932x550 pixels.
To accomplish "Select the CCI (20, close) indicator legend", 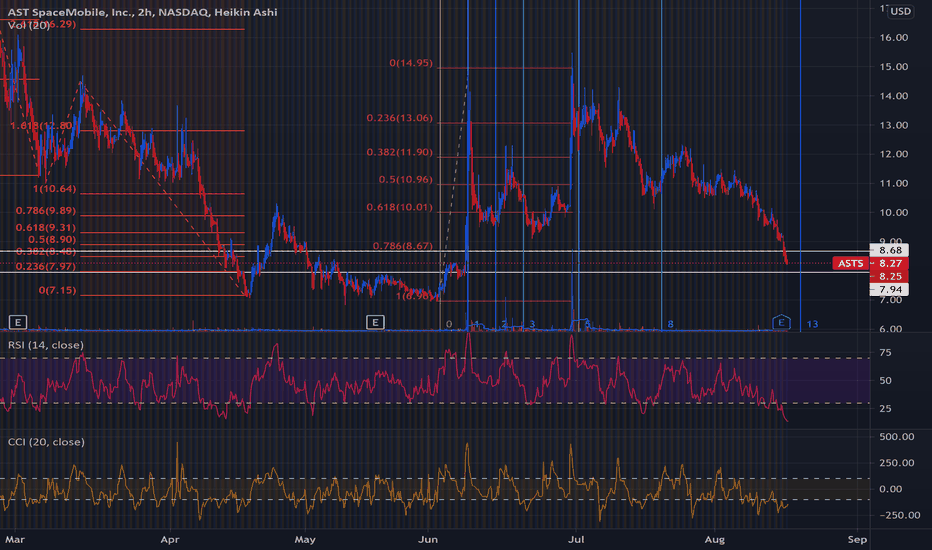I will (x=46, y=442).
